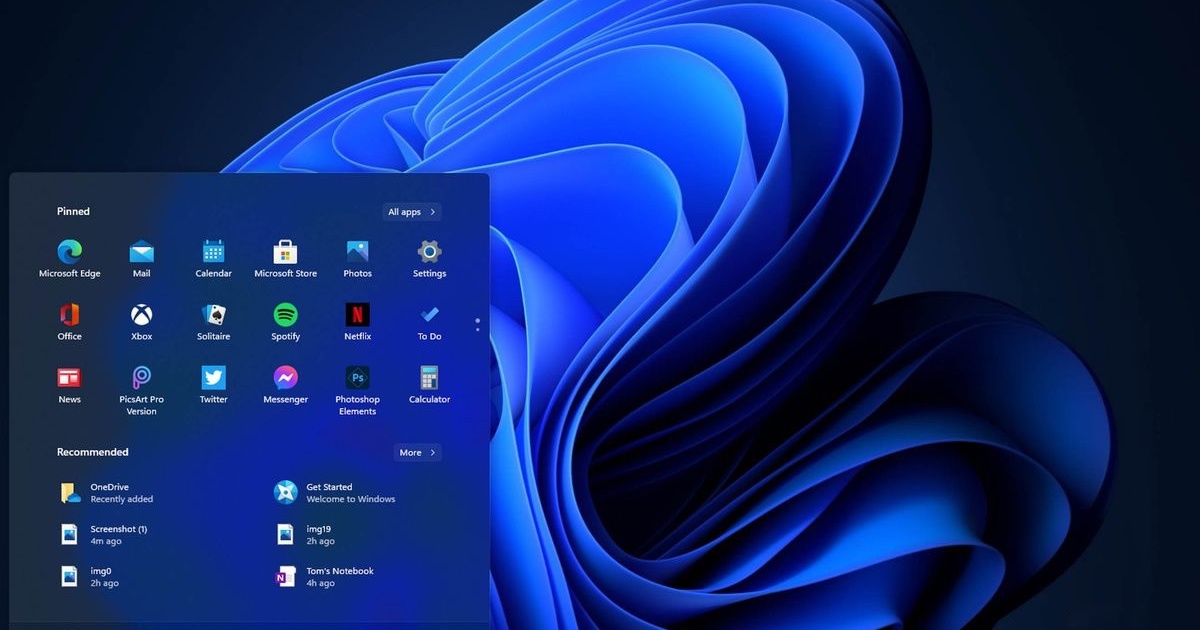Launch Spotify from pinned apps
Screen dimensions: 1200x630
pos(285,322)
